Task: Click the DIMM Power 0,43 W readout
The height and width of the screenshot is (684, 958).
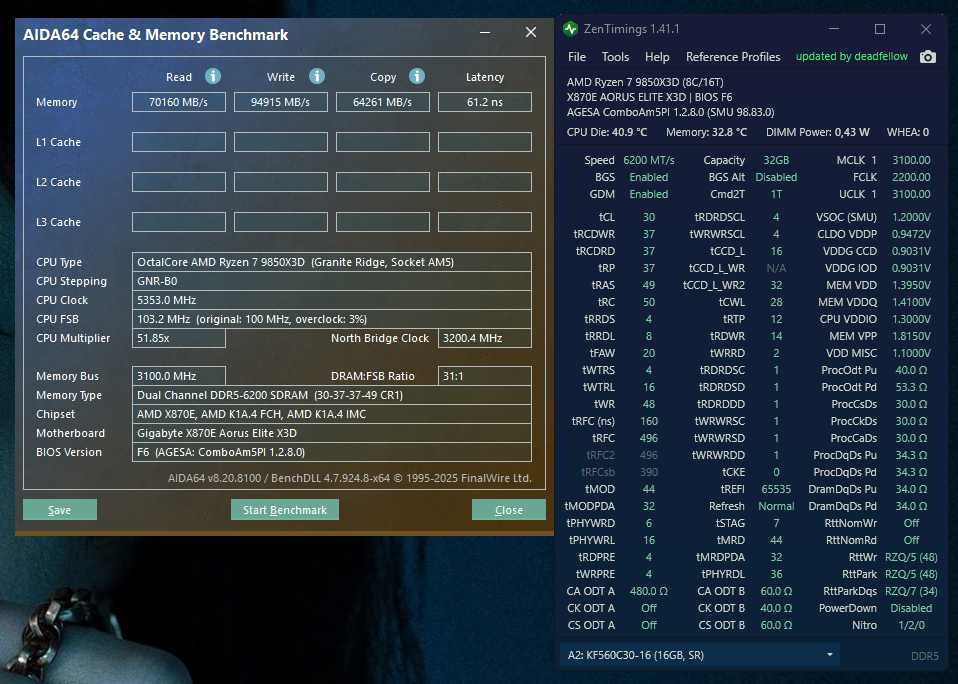Action: 817,132
